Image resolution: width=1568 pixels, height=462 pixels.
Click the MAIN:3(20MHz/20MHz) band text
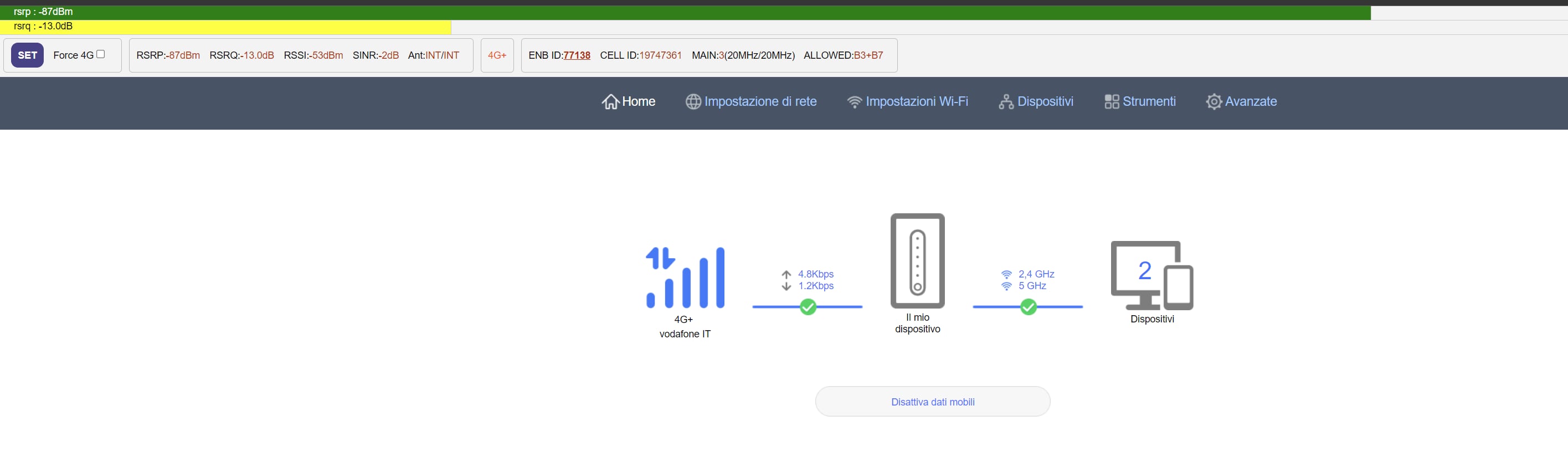click(743, 55)
